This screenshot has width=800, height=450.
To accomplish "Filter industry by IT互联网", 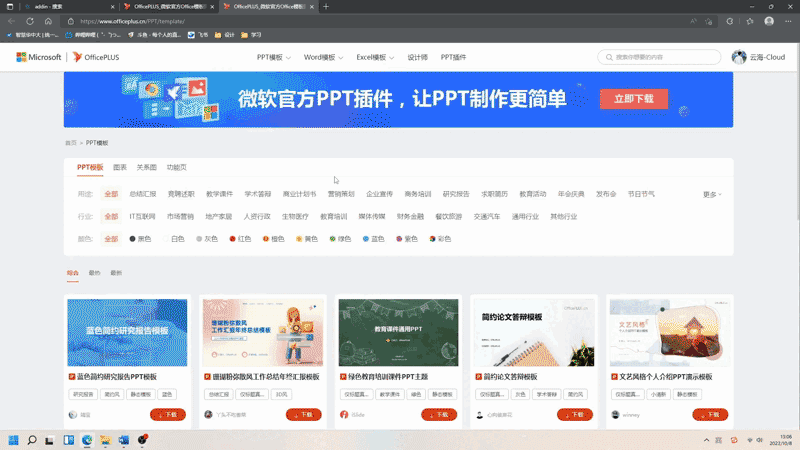I will tap(142, 216).
